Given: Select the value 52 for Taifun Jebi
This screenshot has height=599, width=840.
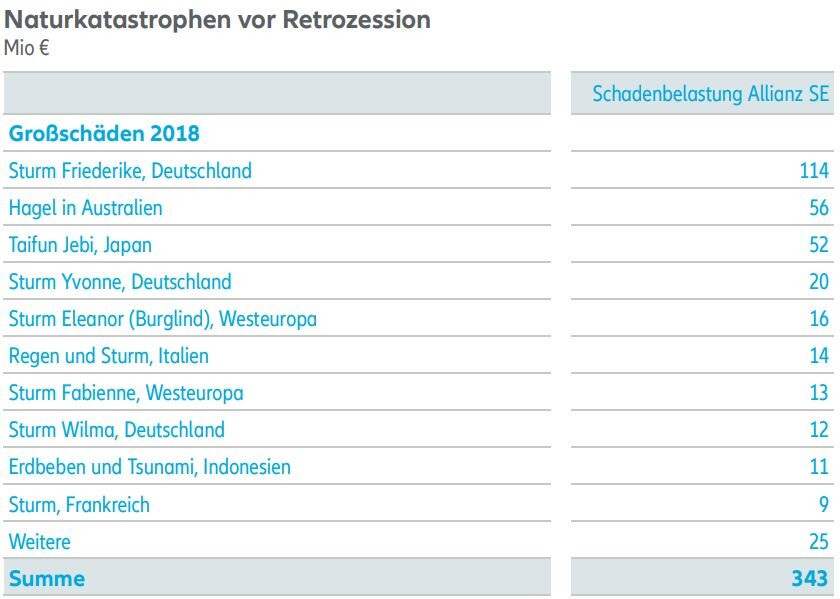Looking at the screenshot, I should pyautogui.click(x=819, y=245).
